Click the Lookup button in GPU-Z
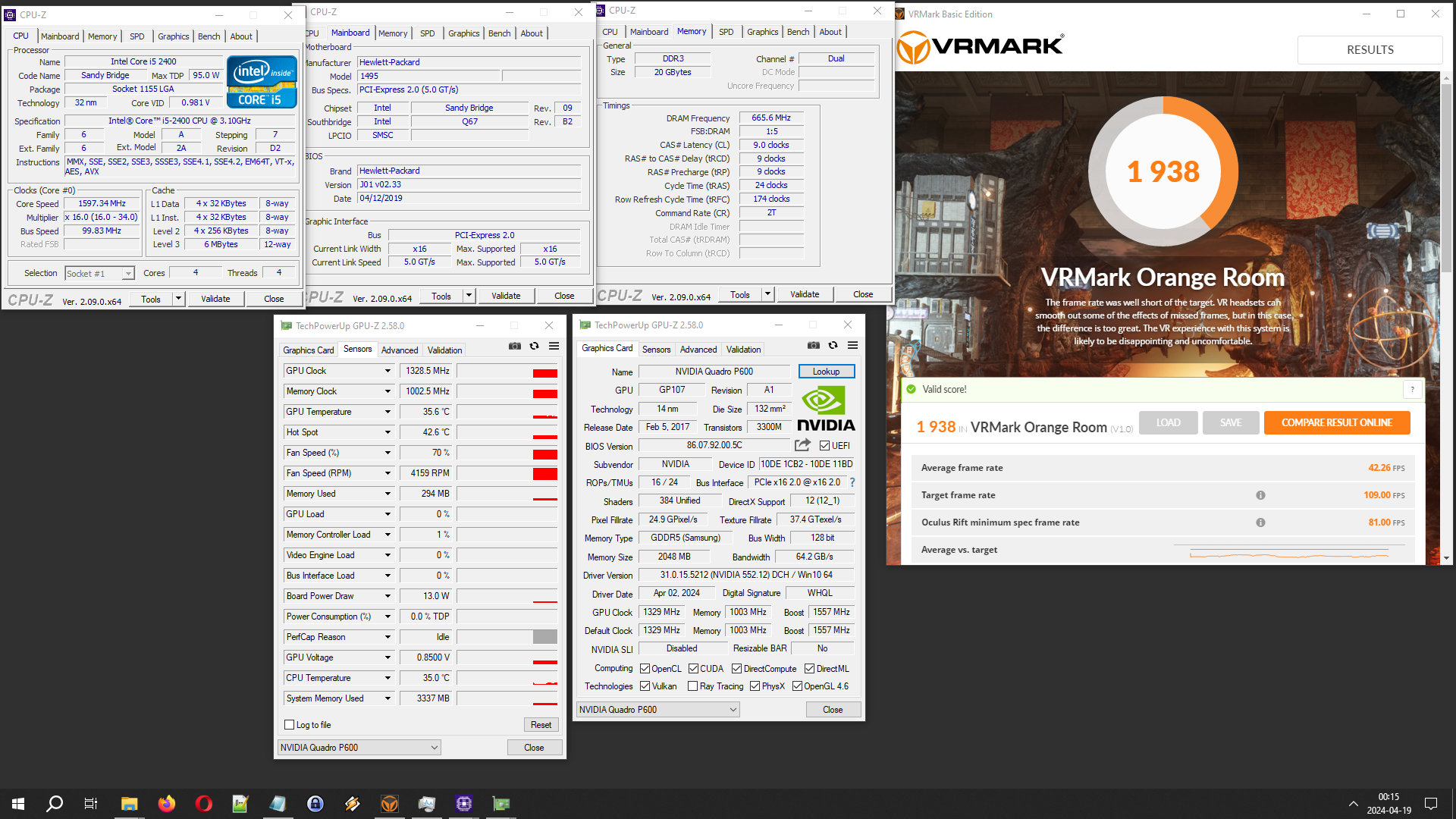Screen dimensions: 1456x819 point(826,372)
